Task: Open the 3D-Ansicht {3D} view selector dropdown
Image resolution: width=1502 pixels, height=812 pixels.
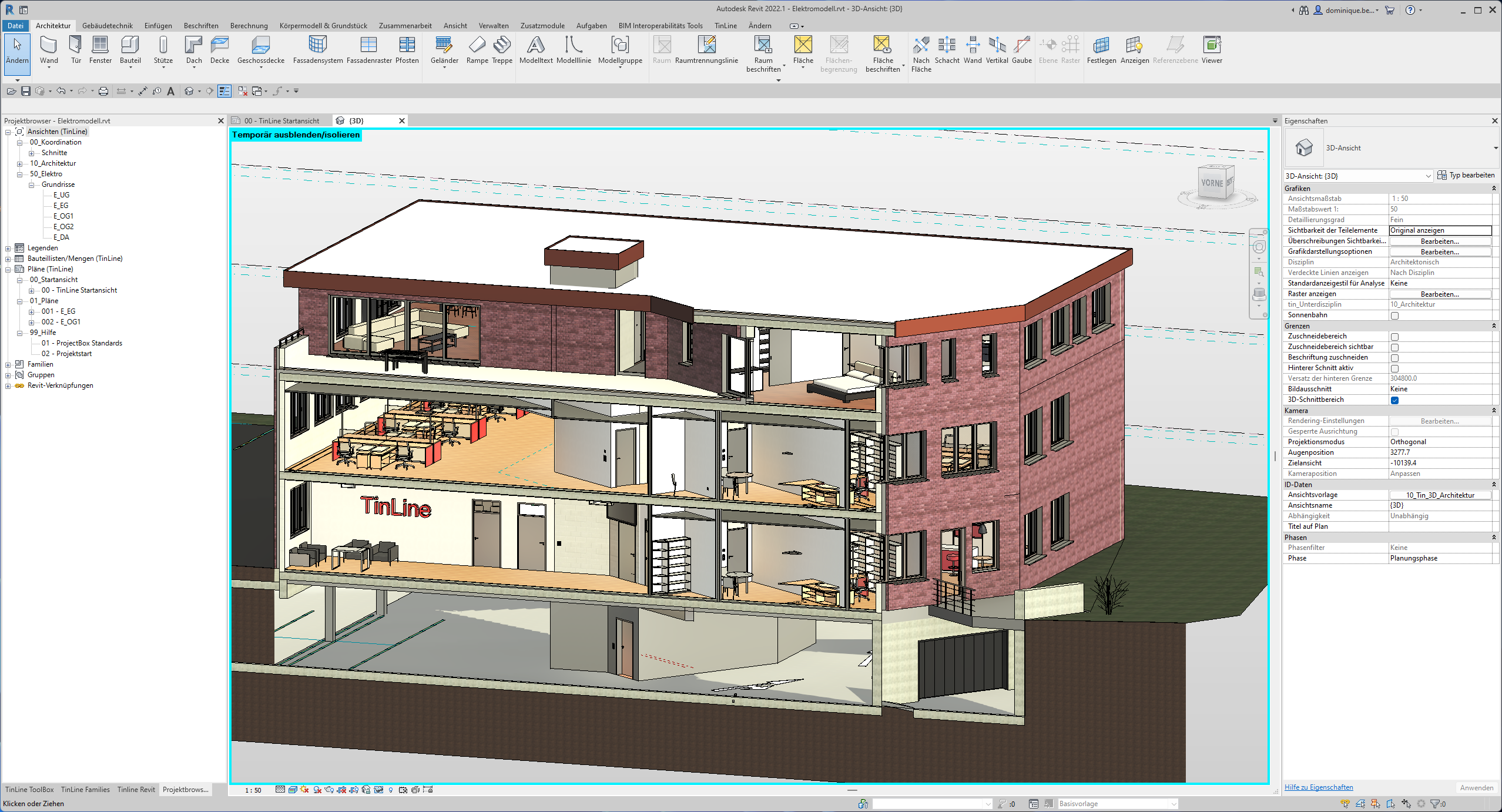Action: (x=1428, y=176)
